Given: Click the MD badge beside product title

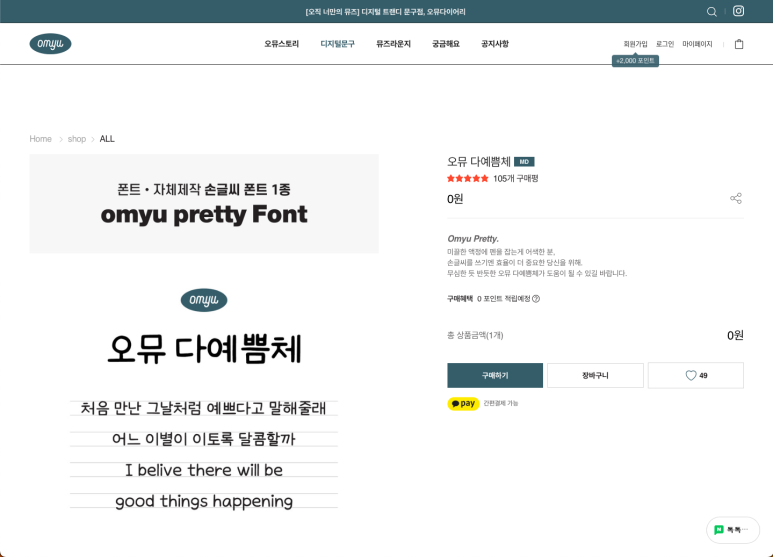Looking at the screenshot, I should tap(524, 162).
